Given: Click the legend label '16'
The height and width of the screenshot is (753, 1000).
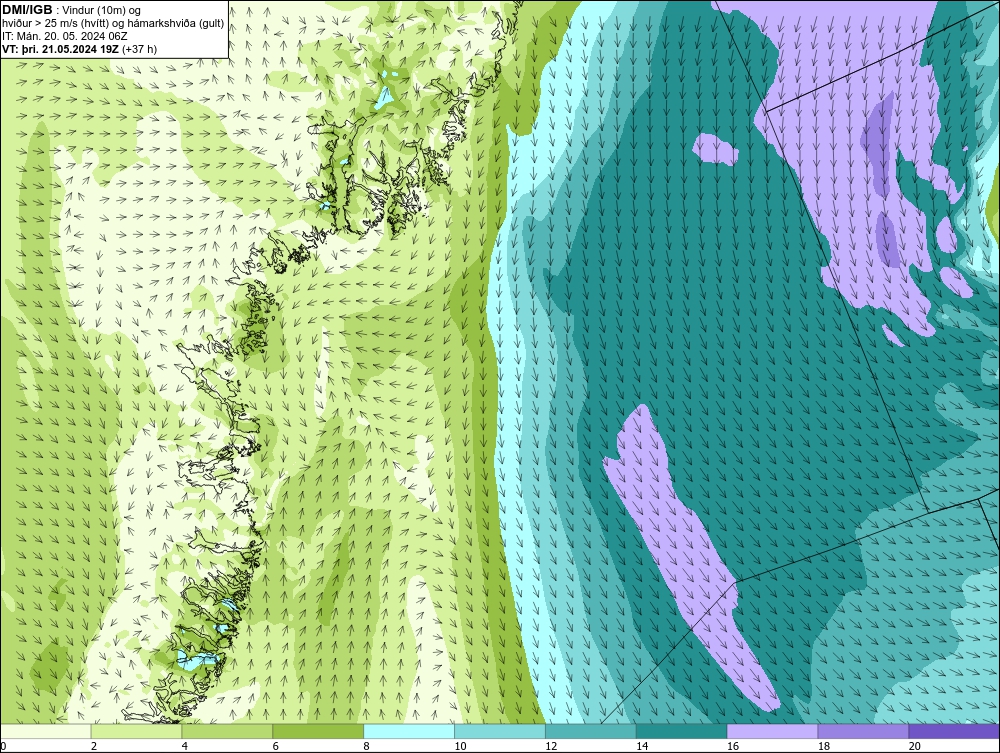Looking at the screenshot, I should coord(733,746).
